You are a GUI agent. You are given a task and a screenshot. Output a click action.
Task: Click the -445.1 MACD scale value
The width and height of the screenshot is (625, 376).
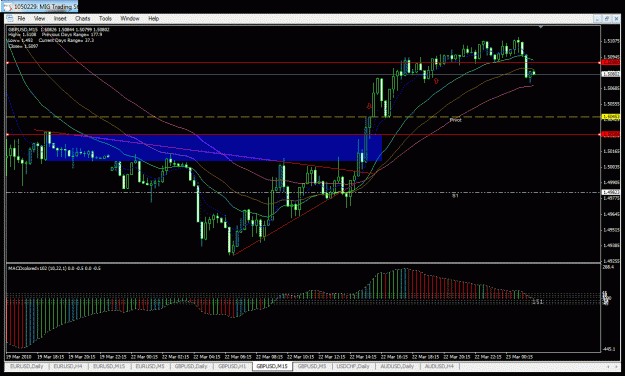pos(610,349)
